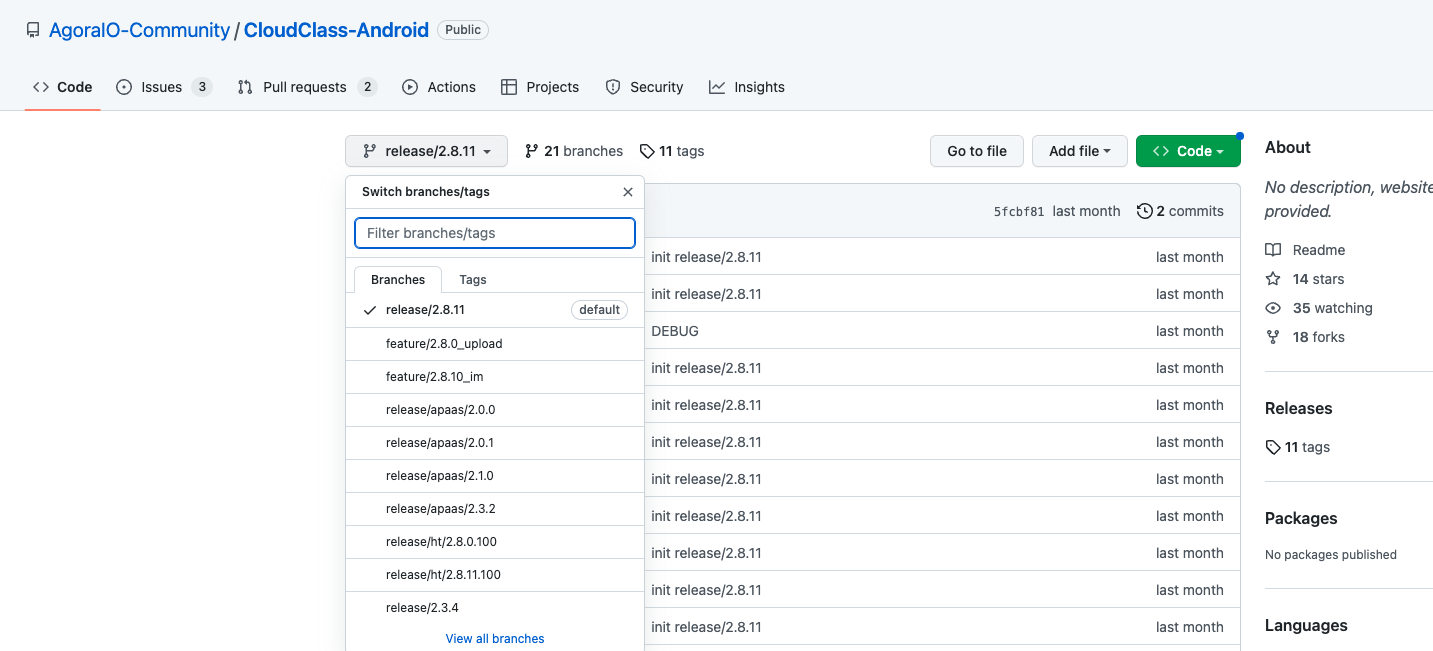Expand the Add file dropdown

(x=1080, y=151)
